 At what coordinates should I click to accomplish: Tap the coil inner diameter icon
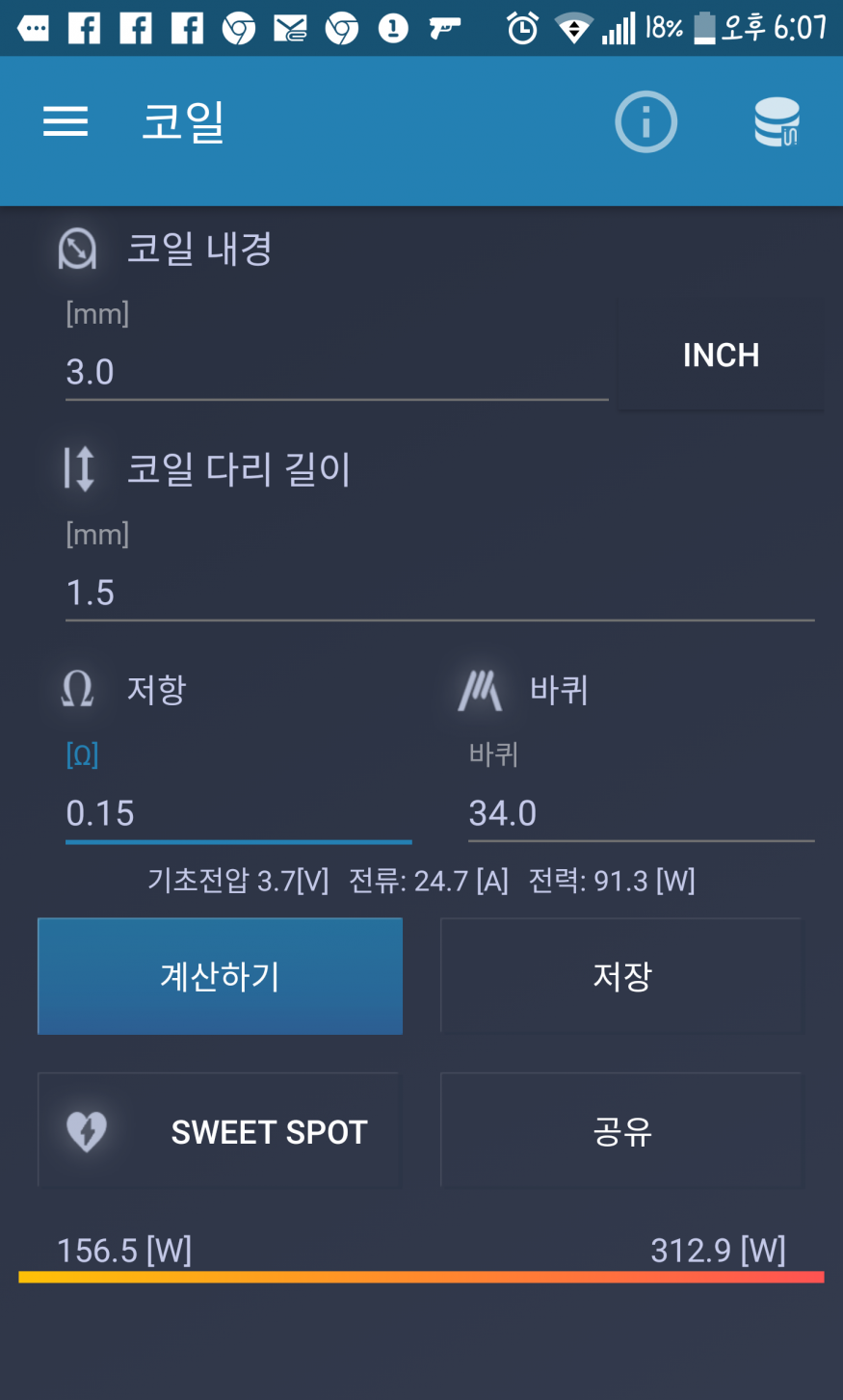coord(77,249)
